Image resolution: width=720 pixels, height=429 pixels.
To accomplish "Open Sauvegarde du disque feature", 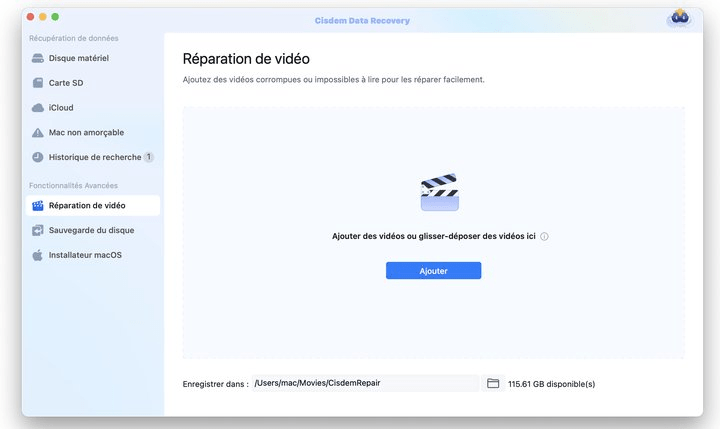I will coord(93,231).
